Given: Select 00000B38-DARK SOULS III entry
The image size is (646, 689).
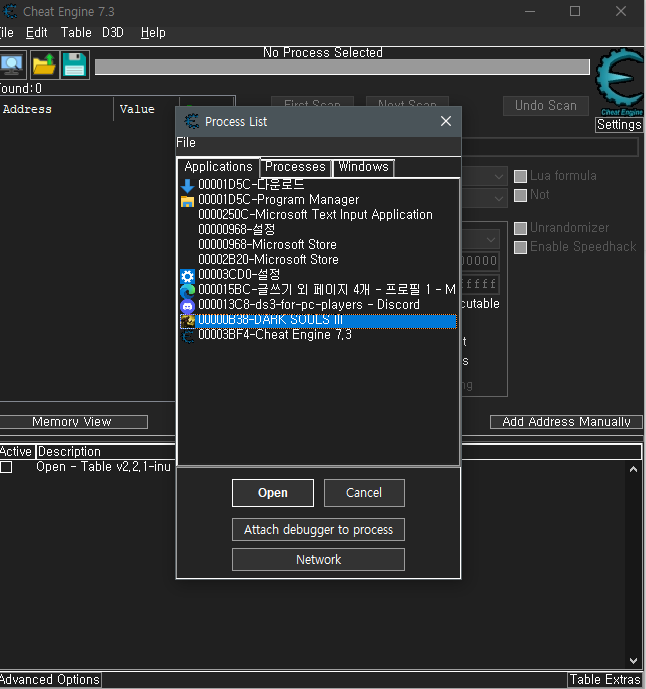Looking at the screenshot, I should pyautogui.click(x=319, y=320).
